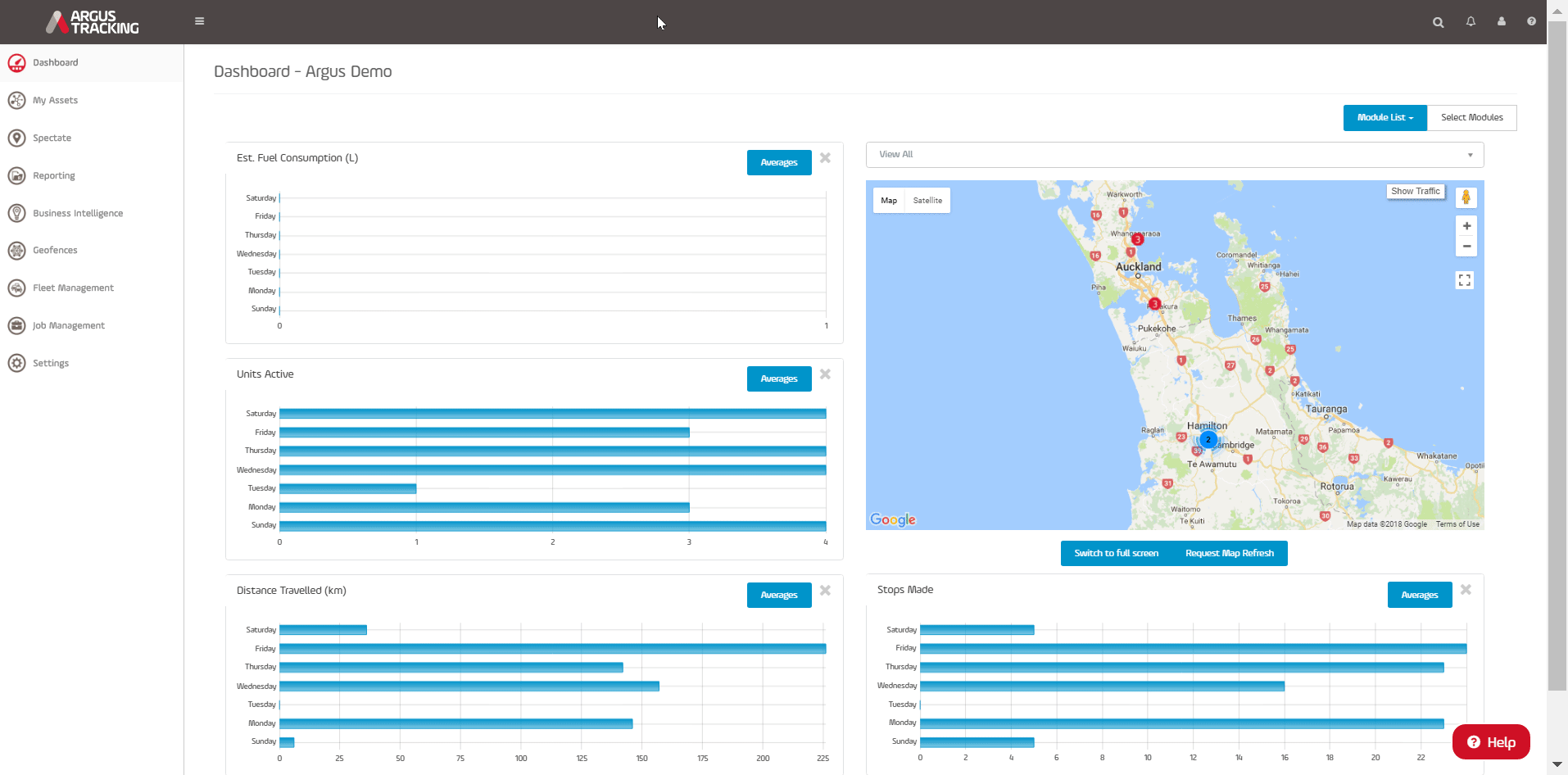Open Street View pegman on map

tap(1466, 197)
